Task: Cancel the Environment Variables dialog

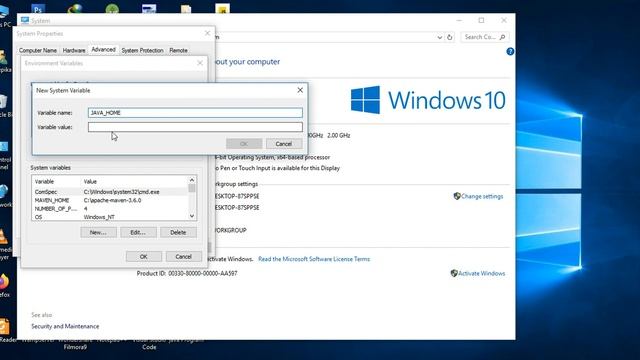Action: (184, 256)
